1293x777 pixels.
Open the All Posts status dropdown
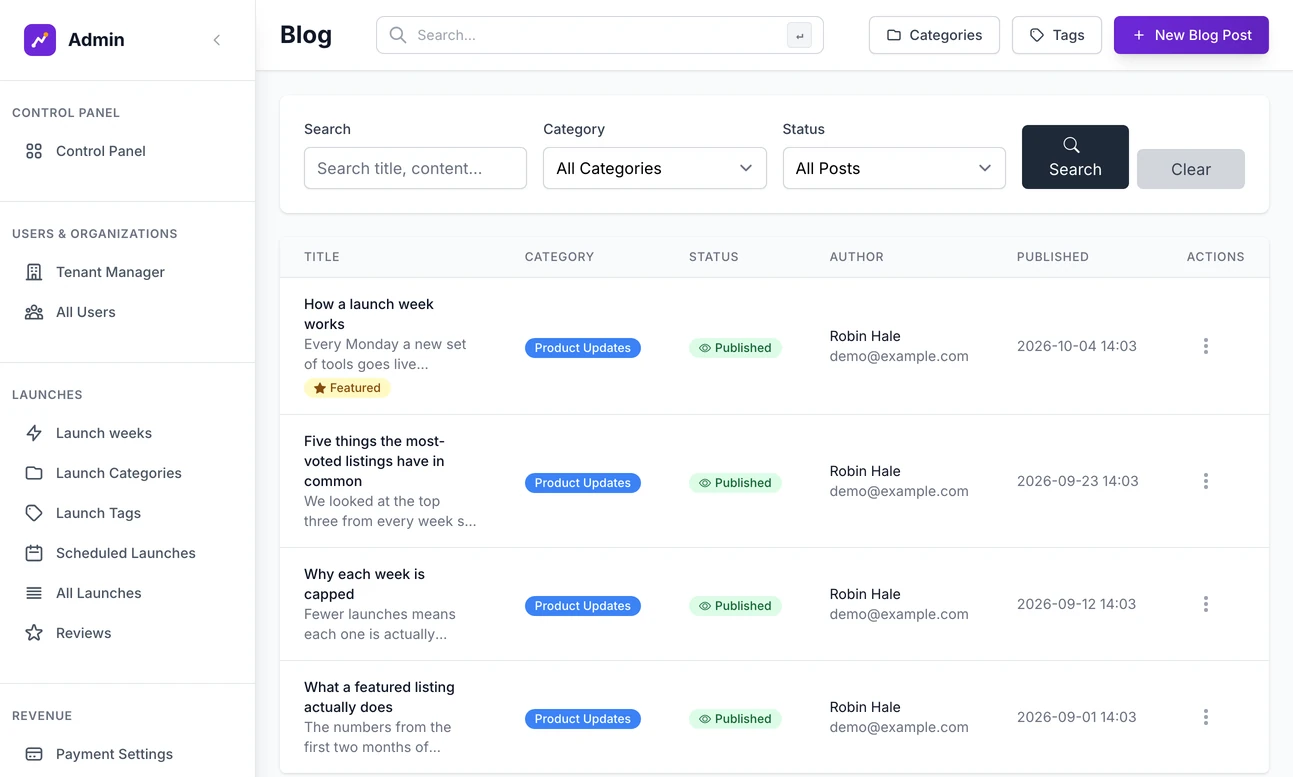pyautogui.click(x=894, y=168)
